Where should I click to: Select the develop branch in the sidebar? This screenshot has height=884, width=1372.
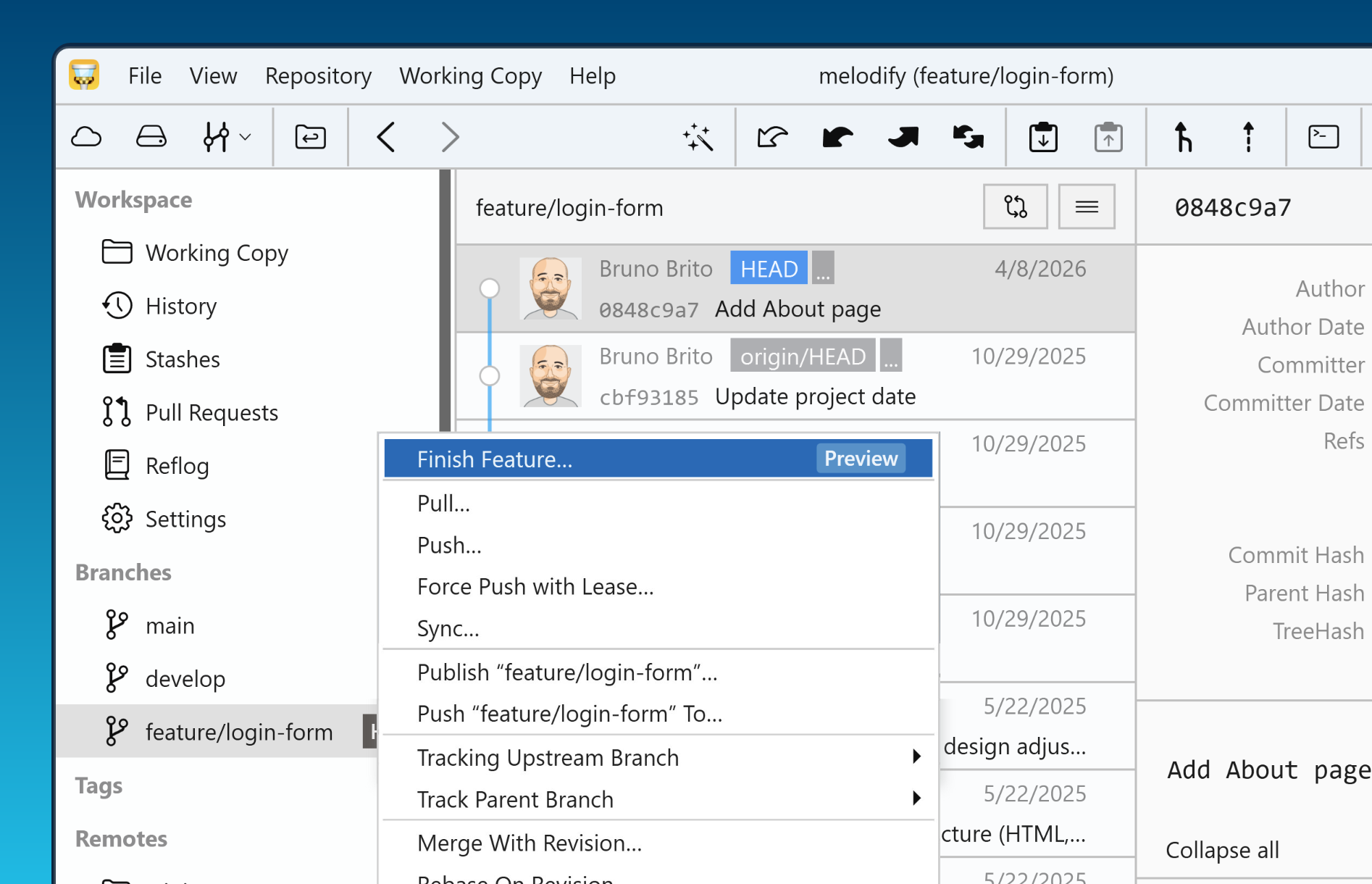[185, 678]
